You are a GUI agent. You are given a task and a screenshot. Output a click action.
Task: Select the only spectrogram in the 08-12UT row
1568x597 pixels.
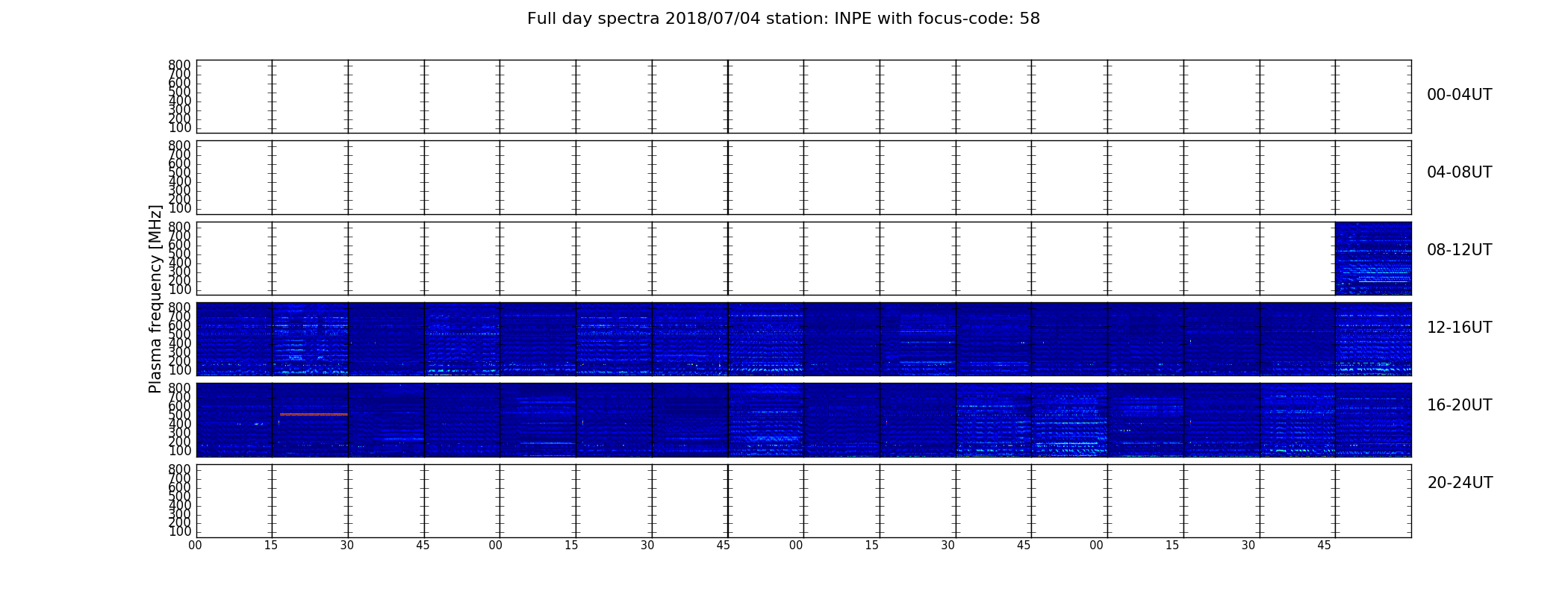tap(1373, 258)
